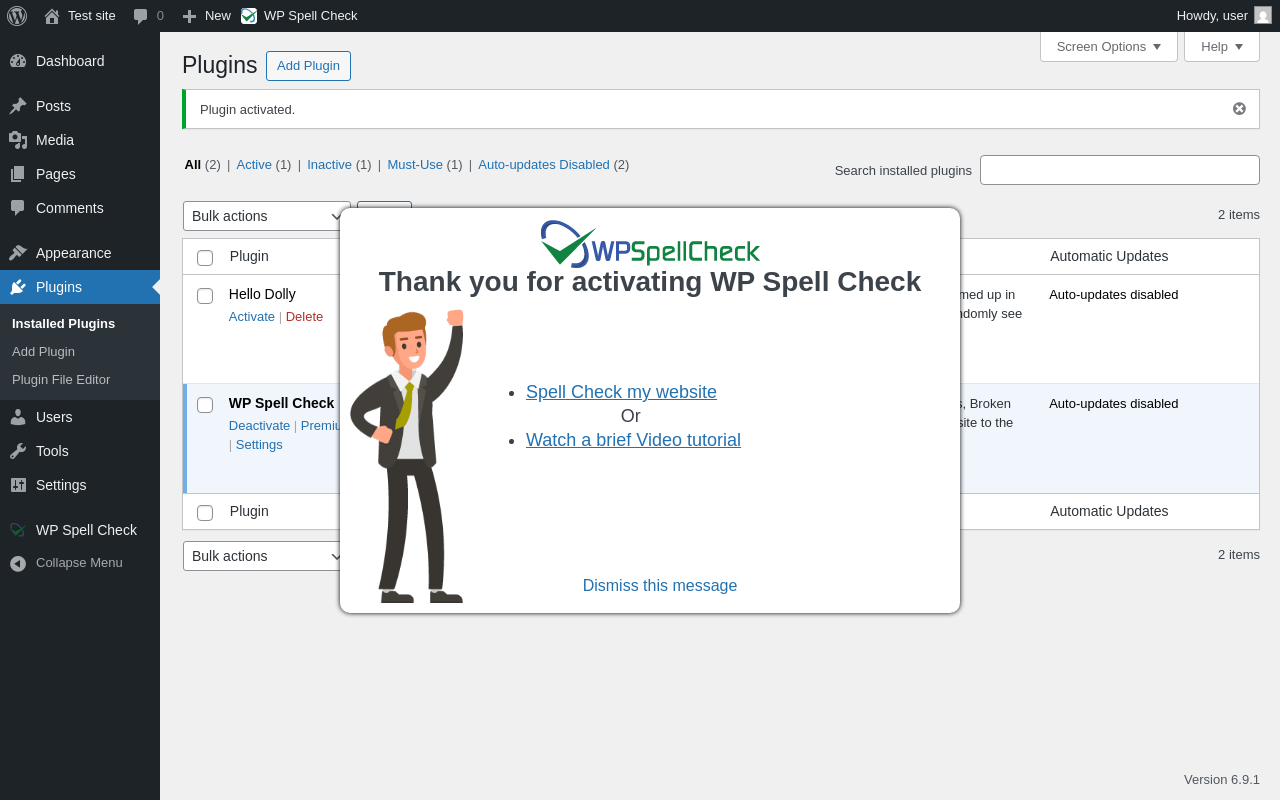Deactivate the WP Spell Check plugin
The image size is (1280, 800).
coord(259,425)
